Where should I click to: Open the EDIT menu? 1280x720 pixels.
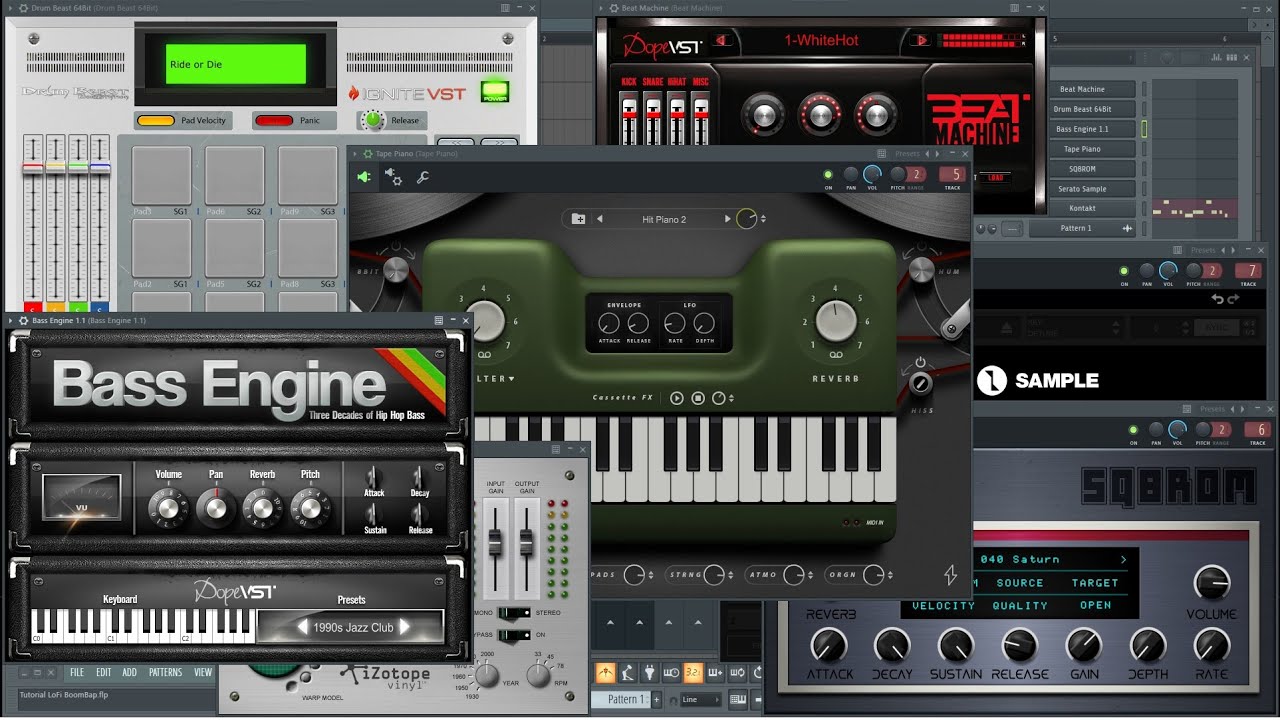pyautogui.click(x=104, y=673)
